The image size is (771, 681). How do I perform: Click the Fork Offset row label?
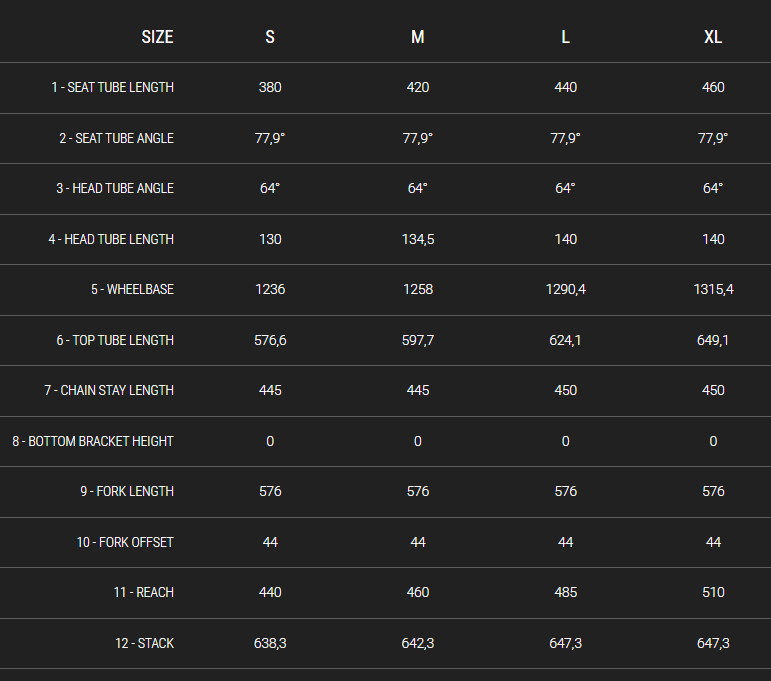tap(125, 542)
